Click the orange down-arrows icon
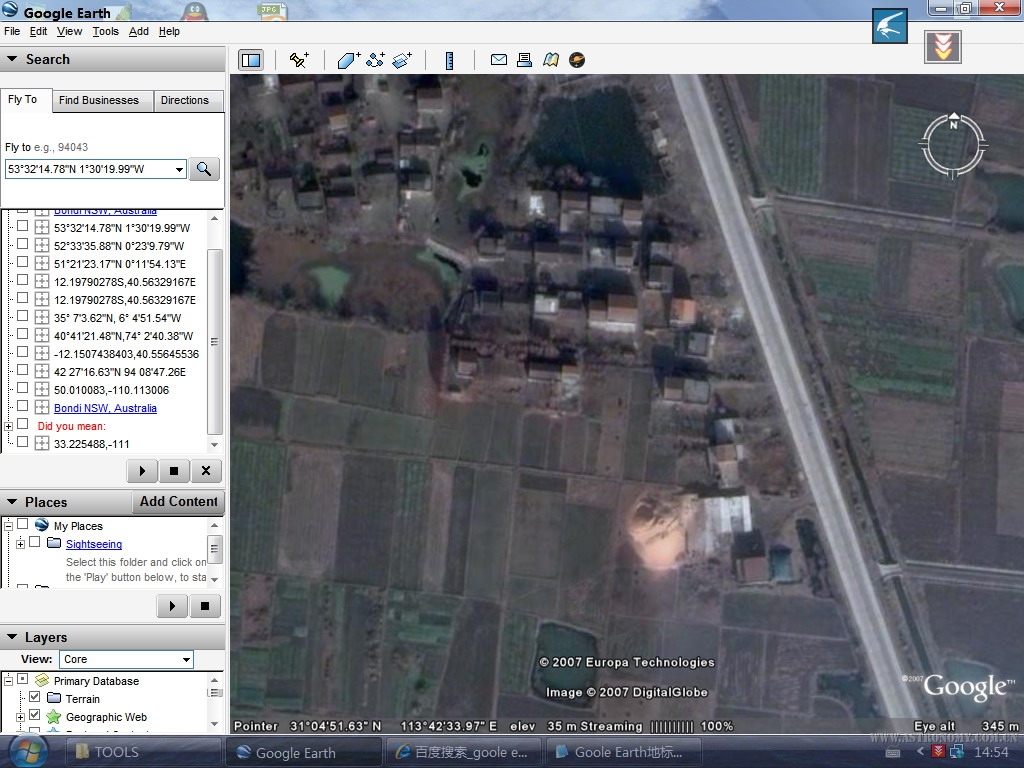1024x768 pixels. point(942,46)
